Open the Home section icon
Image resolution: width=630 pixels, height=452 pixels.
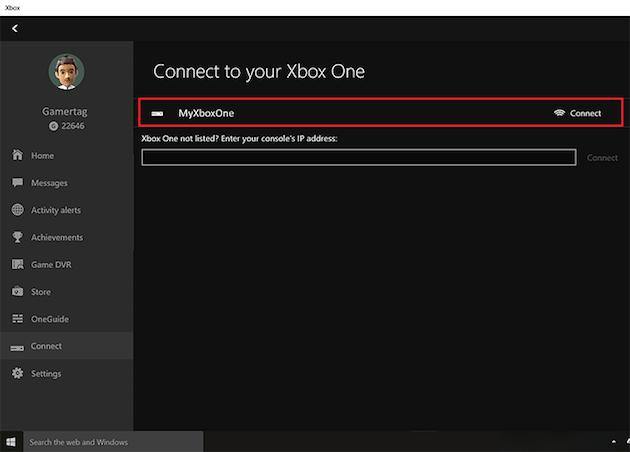click(17, 156)
